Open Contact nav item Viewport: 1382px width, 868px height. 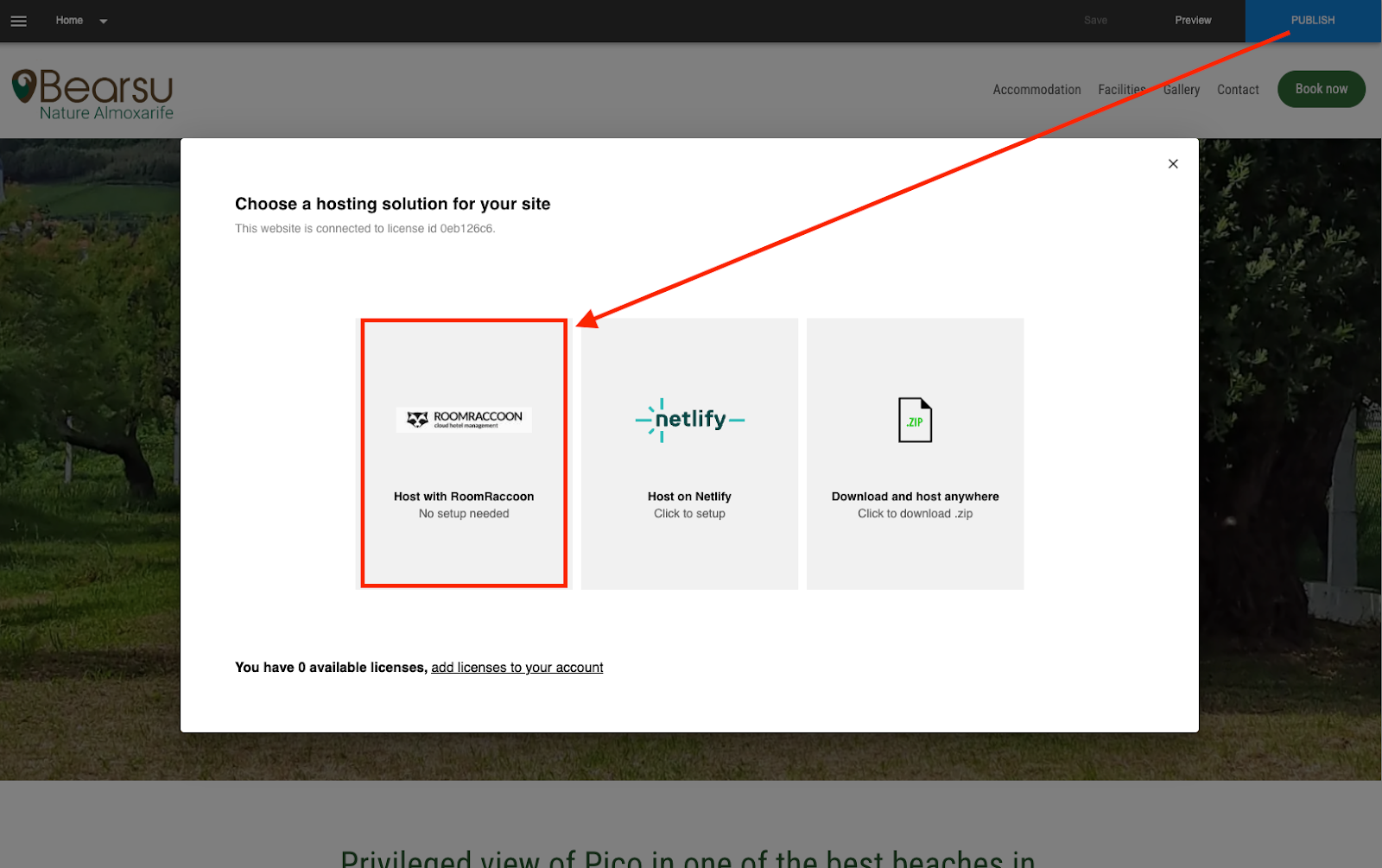(x=1238, y=90)
